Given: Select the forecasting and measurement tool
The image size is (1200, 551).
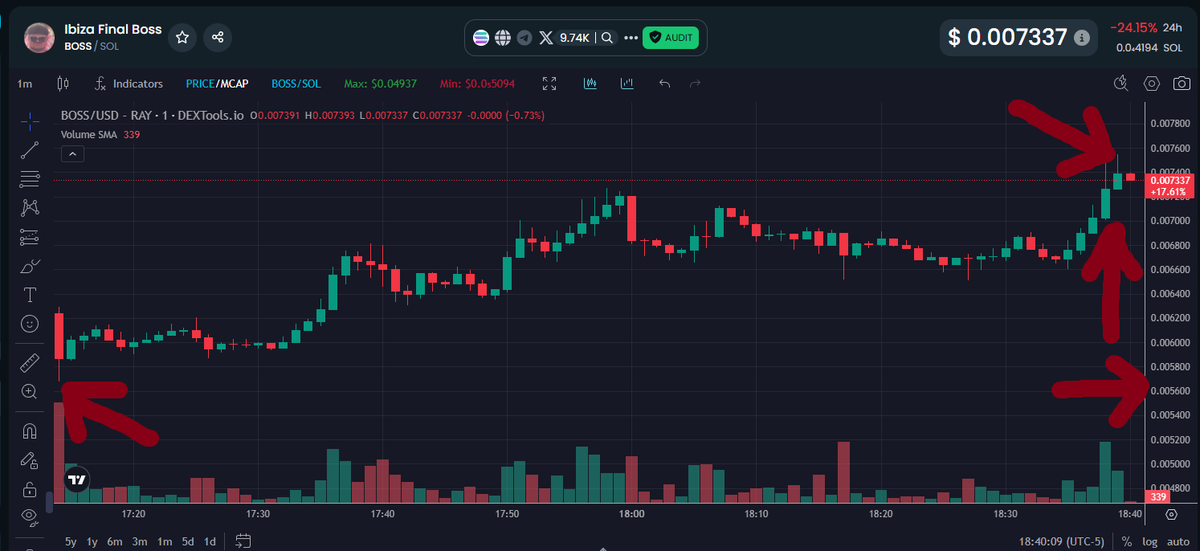Looking at the screenshot, I should pos(29,237).
